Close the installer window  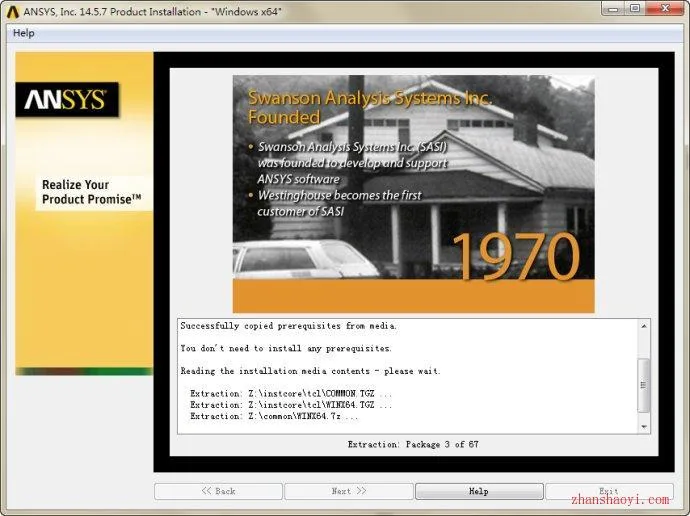point(664,8)
